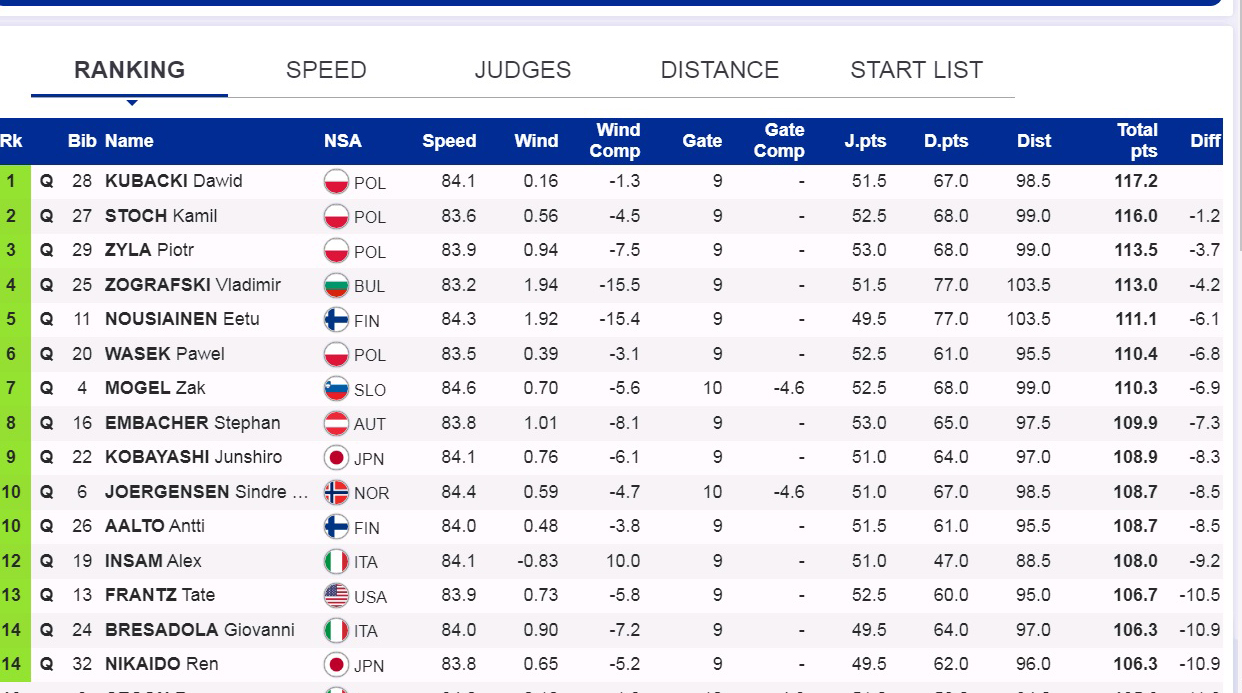Click Austria flag icon beside EMBACHER Stephan
The image size is (1242, 693).
[336, 423]
